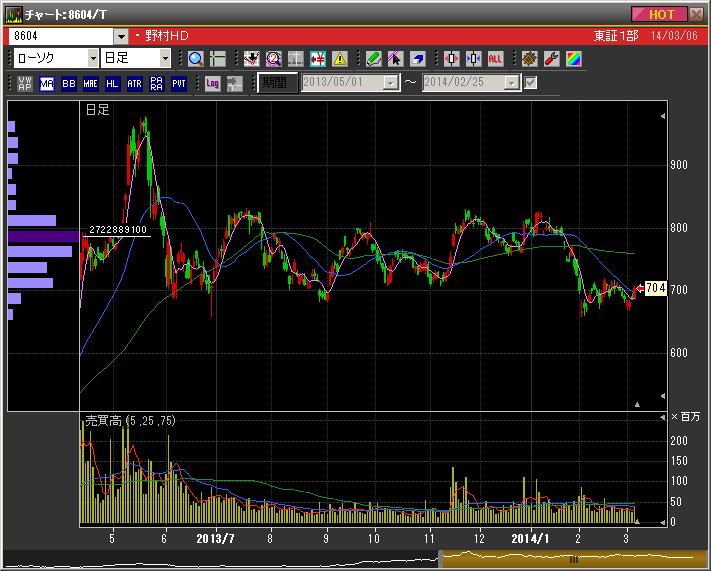This screenshot has width=711, height=571.
Task: Click the crosshair cursor icon
Action: [217, 59]
